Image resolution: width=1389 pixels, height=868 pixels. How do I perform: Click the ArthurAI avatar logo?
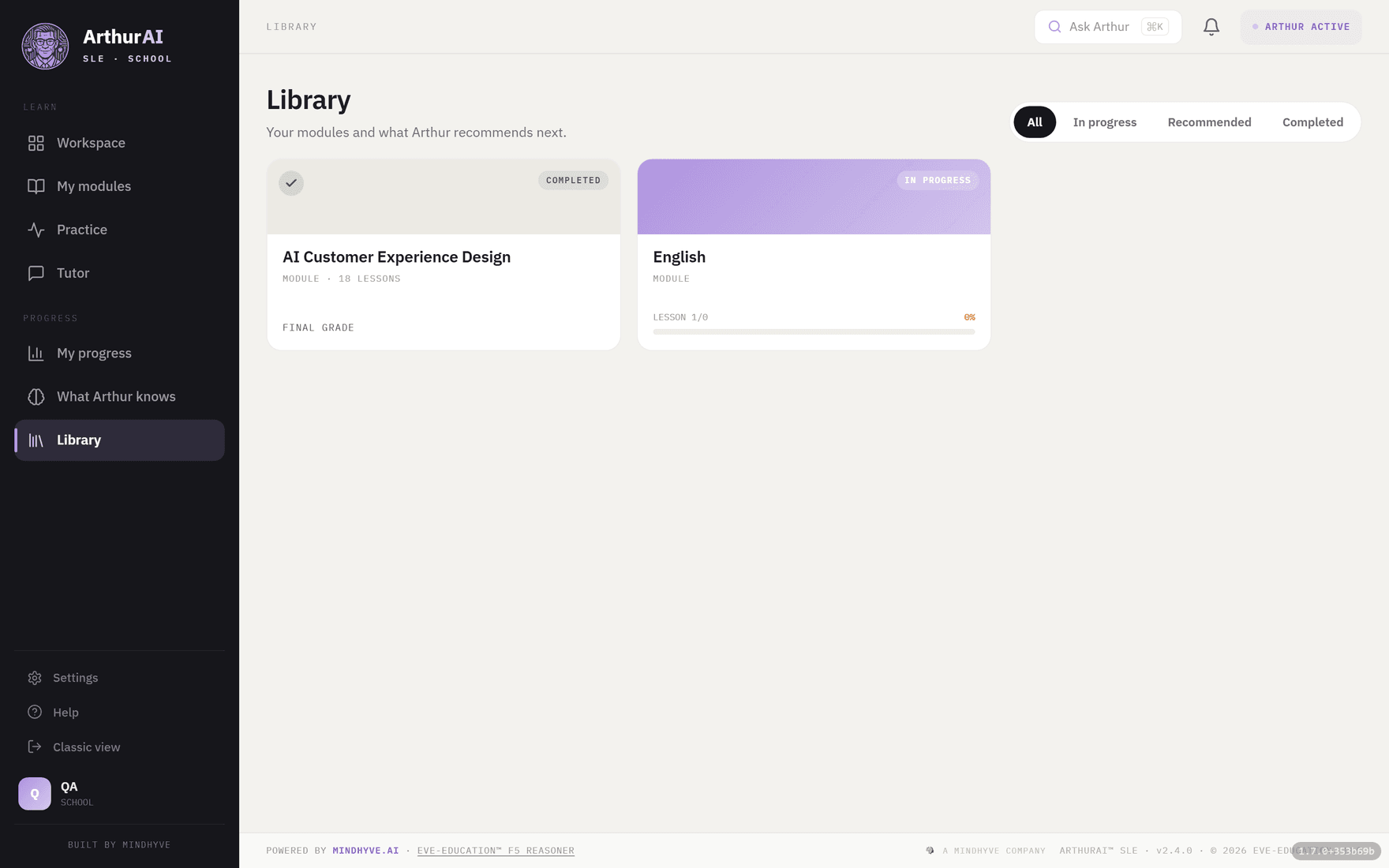(x=45, y=46)
